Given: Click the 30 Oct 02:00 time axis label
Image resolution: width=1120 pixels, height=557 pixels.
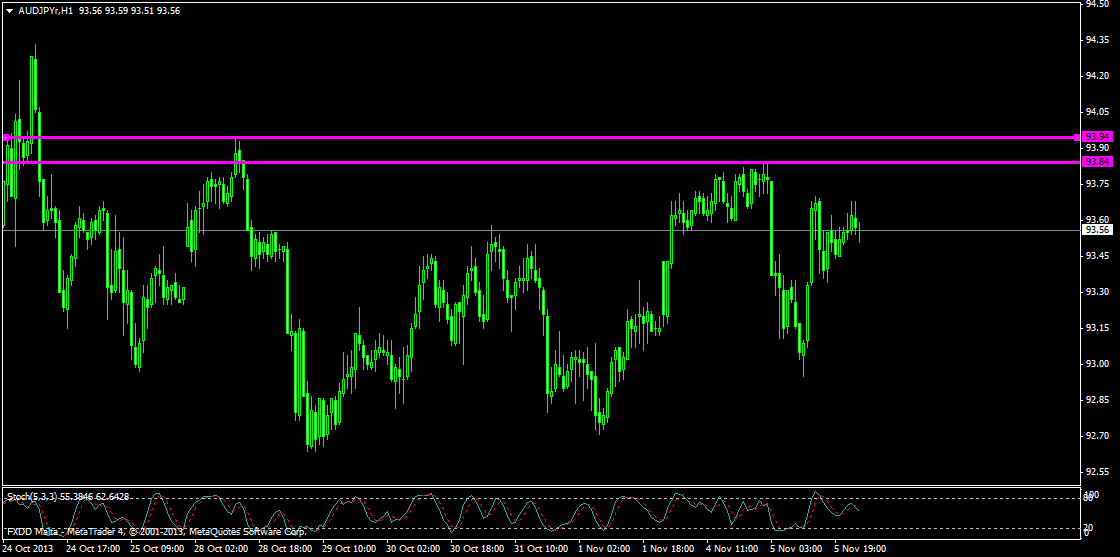Looking at the screenshot, I should [413, 549].
